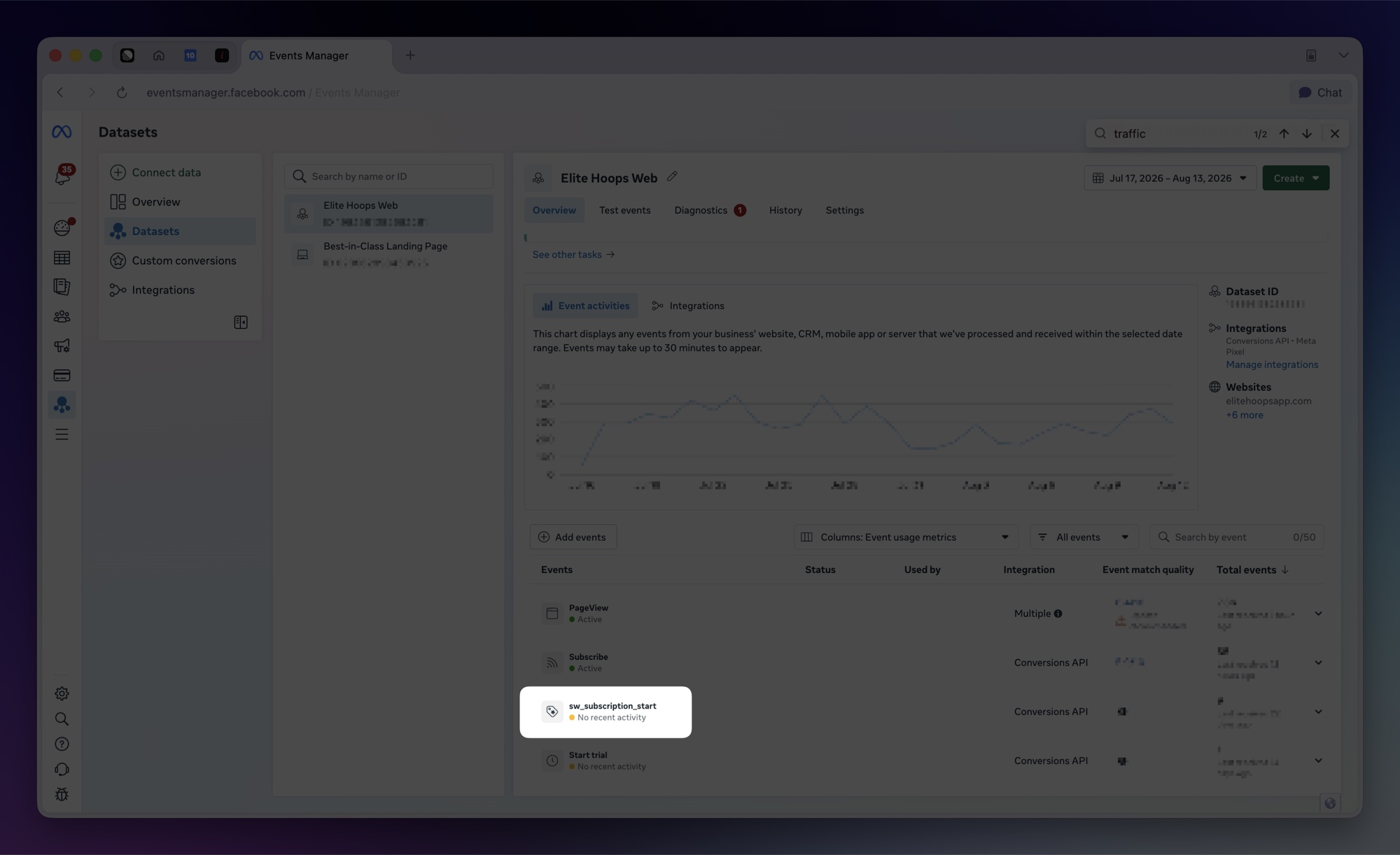1400x855 pixels.
Task: Expand the PageView event row
Action: click(x=1318, y=614)
